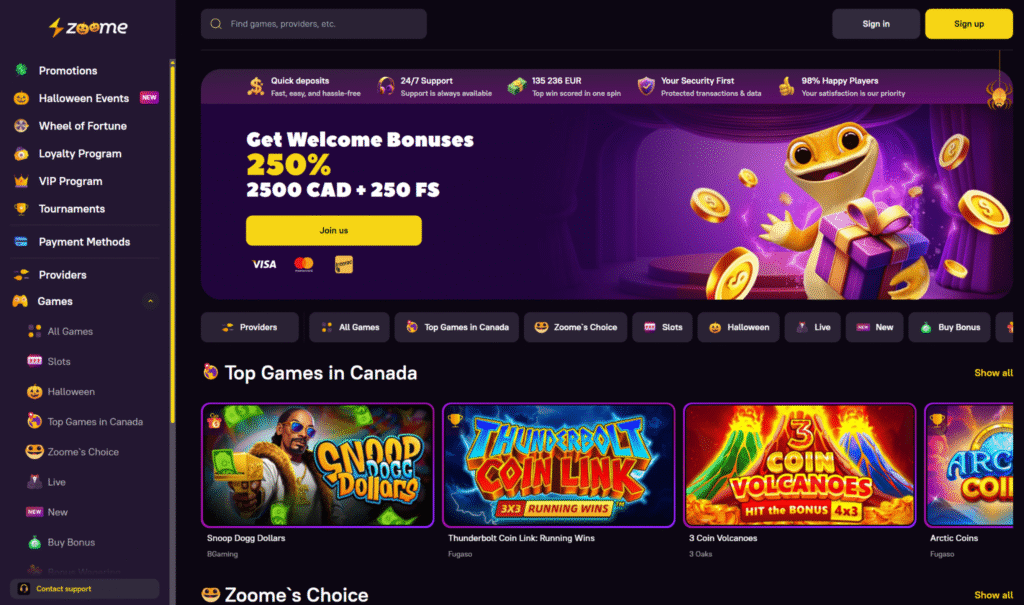Click the Join us button

tap(334, 231)
